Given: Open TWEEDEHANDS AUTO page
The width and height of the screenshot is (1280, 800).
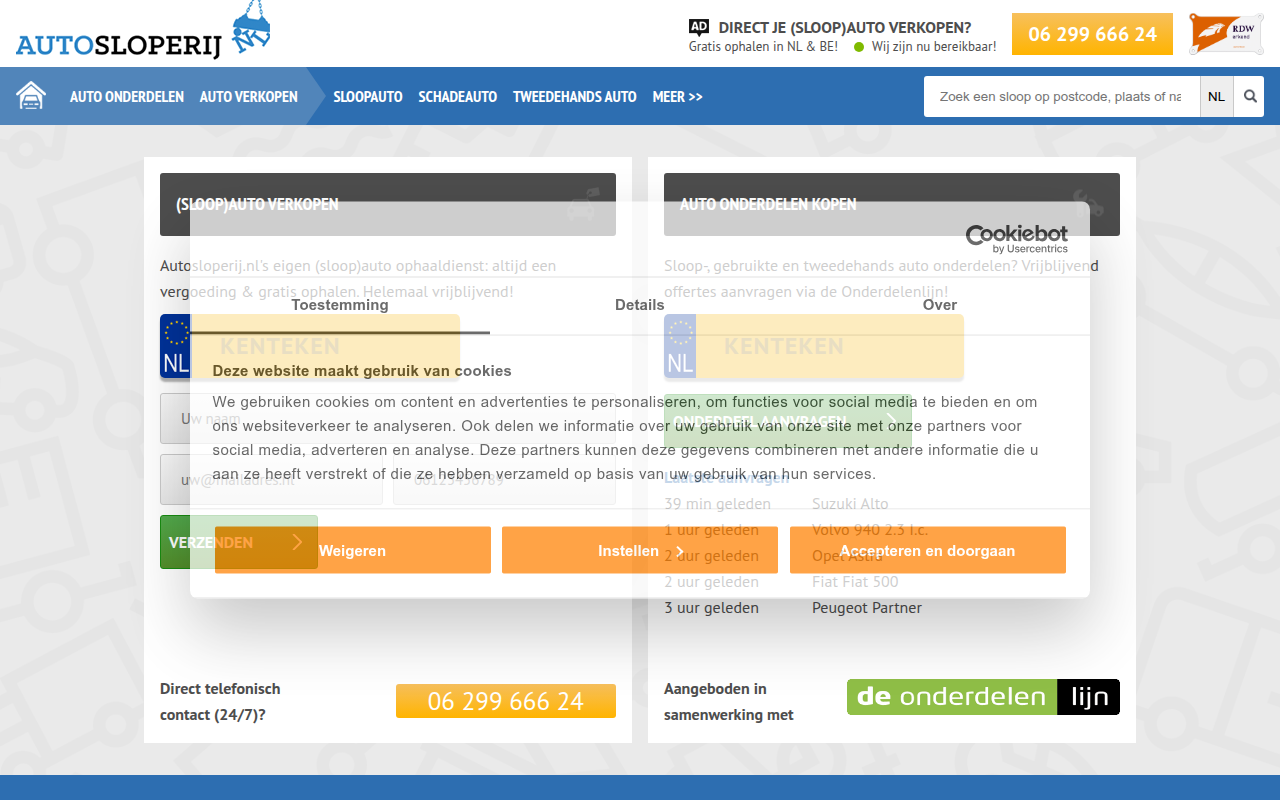Looking at the screenshot, I should click(575, 97).
